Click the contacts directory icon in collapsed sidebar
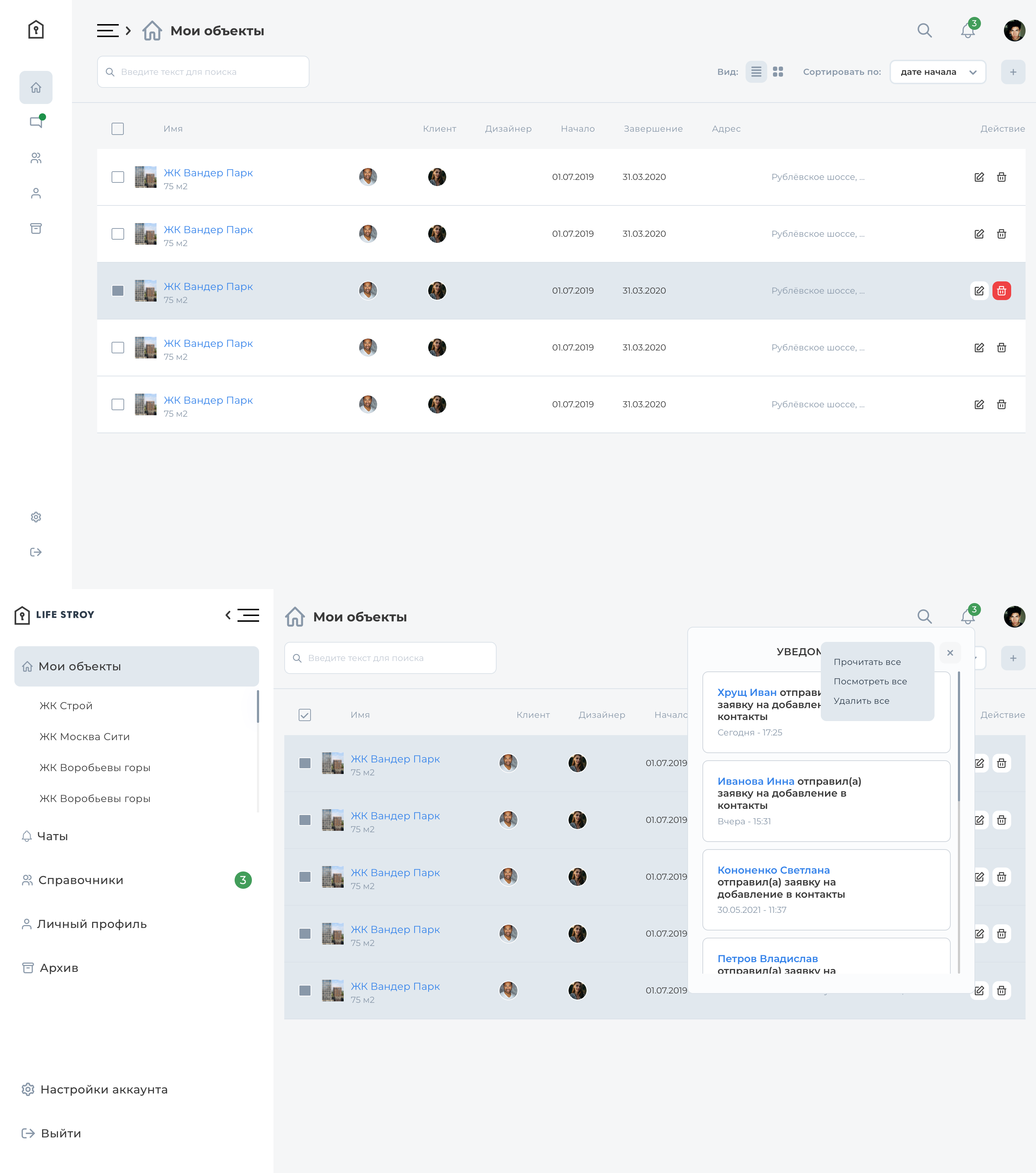 [36, 158]
